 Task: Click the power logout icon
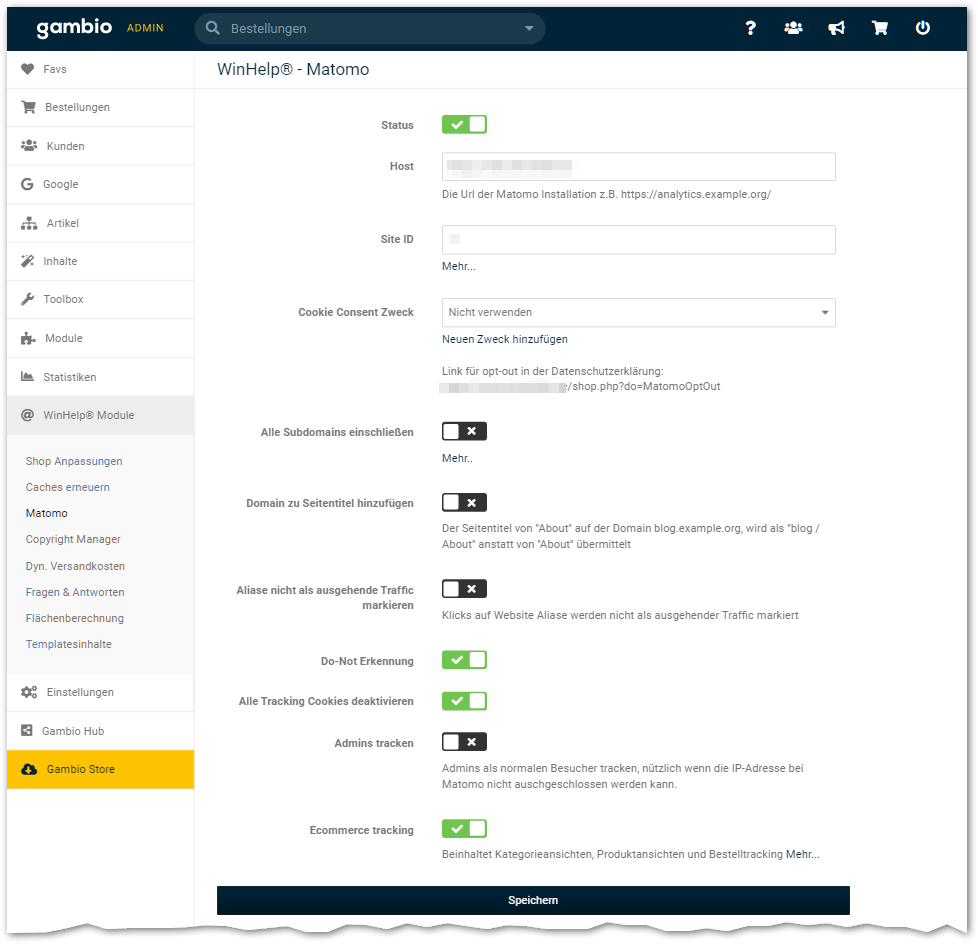point(922,28)
